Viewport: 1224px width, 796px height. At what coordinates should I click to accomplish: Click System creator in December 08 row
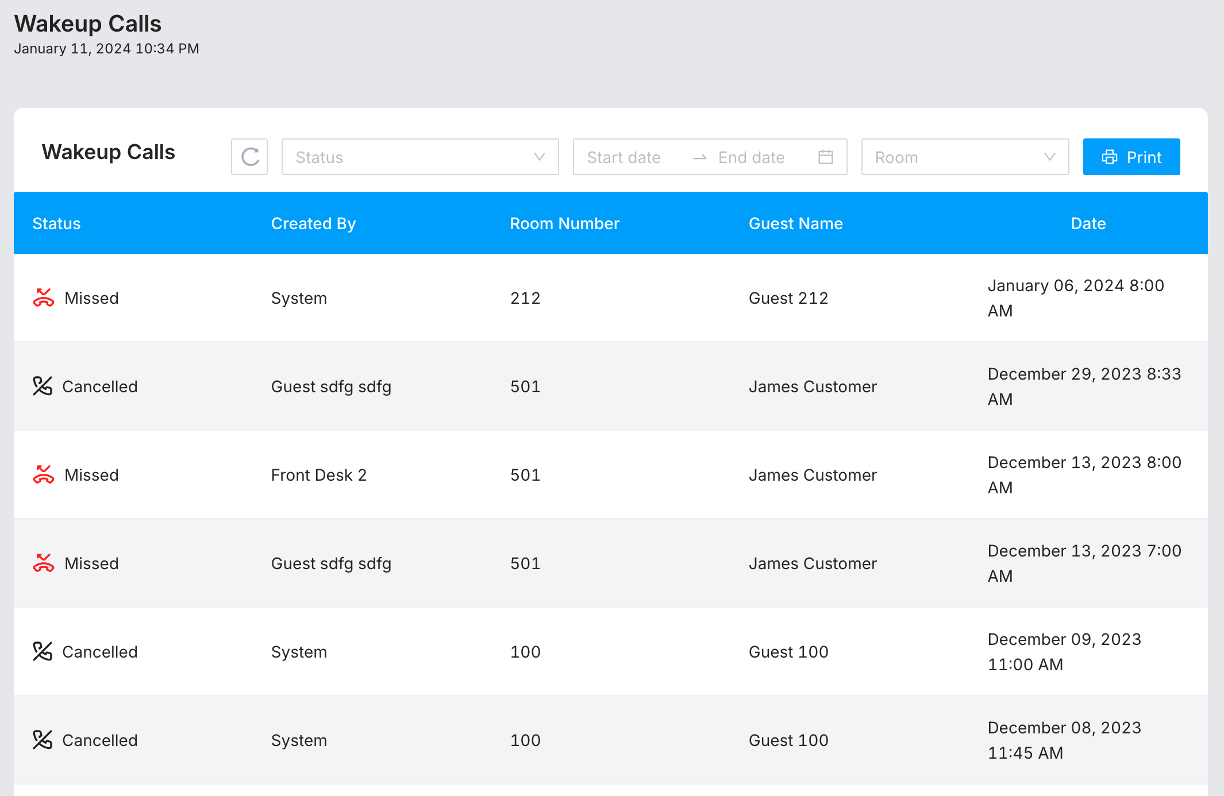(299, 740)
